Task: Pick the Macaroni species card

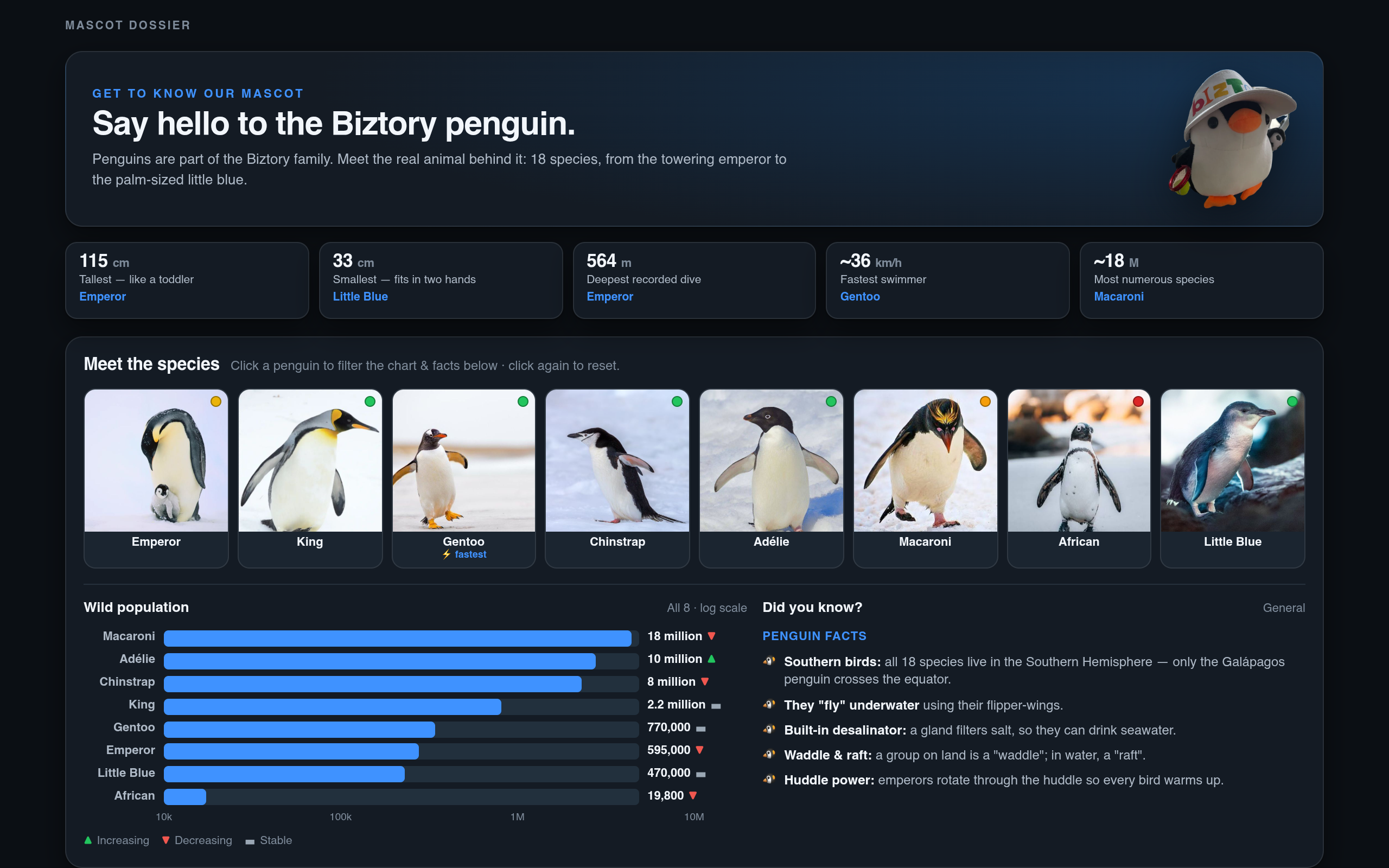Action: coord(925,479)
